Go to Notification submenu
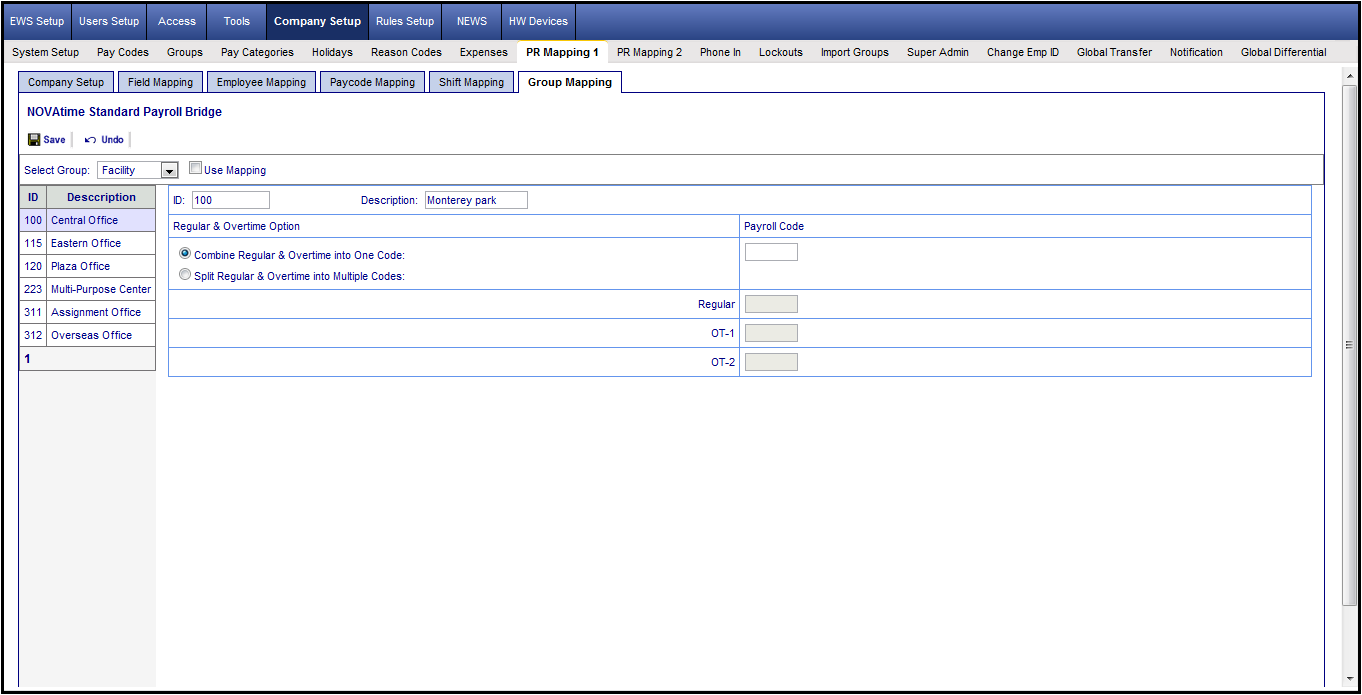The image size is (1362, 695). (1196, 52)
